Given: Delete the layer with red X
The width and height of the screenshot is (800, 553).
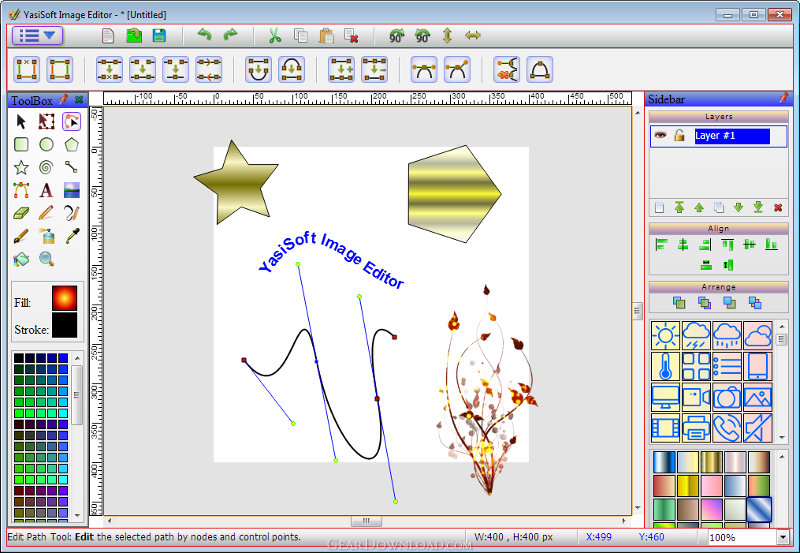Looking at the screenshot, I should coord(778,208).
